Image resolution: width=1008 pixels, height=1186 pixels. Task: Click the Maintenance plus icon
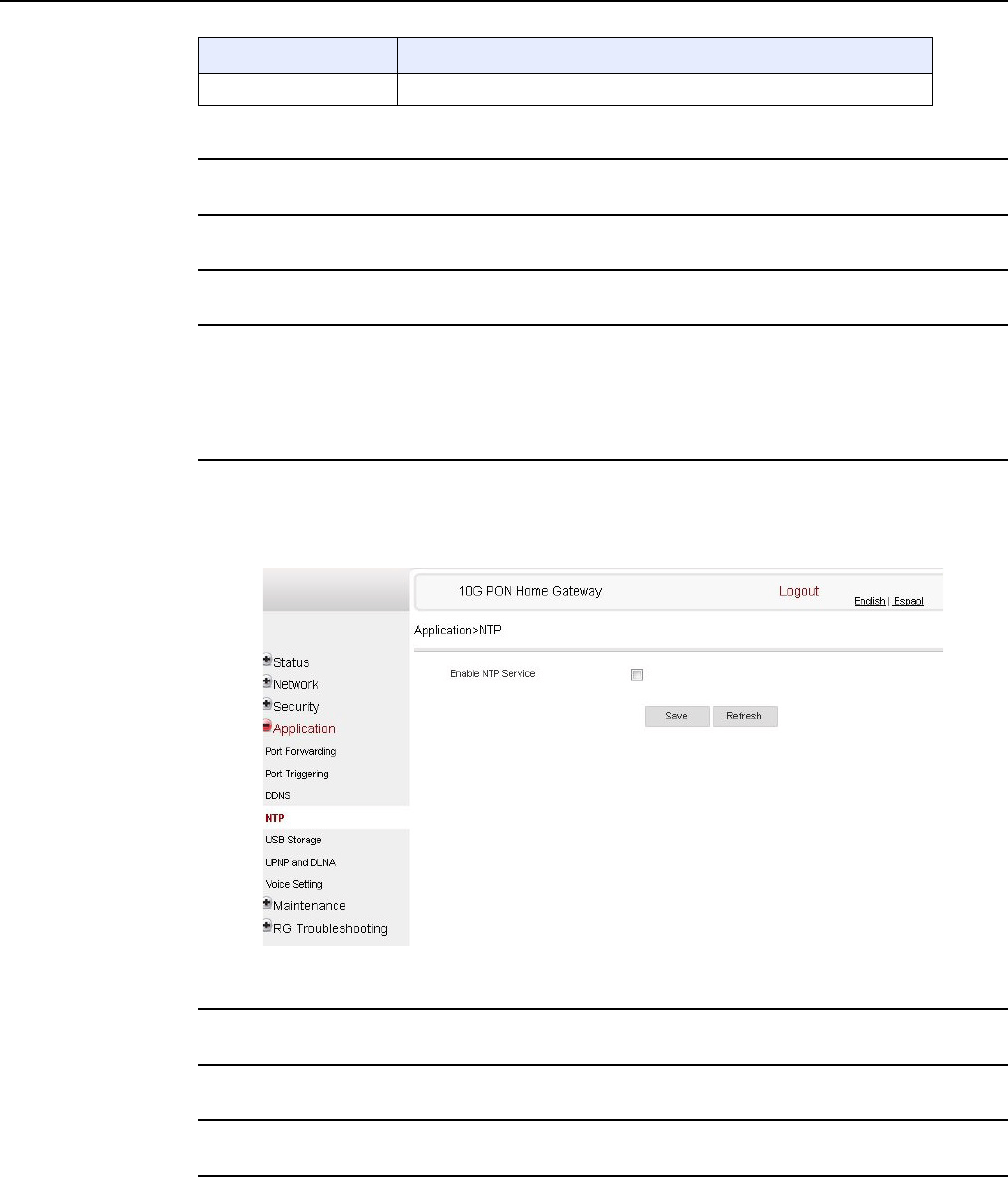point(267,903)
